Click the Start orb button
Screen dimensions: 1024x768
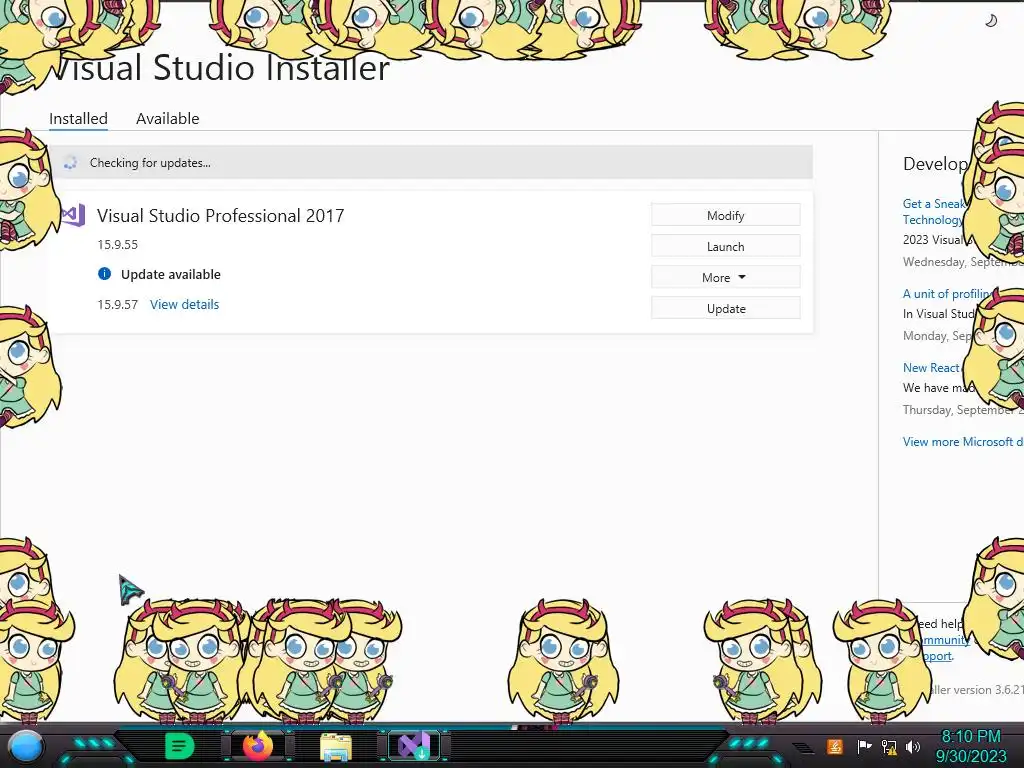click(x=26, y=746)
